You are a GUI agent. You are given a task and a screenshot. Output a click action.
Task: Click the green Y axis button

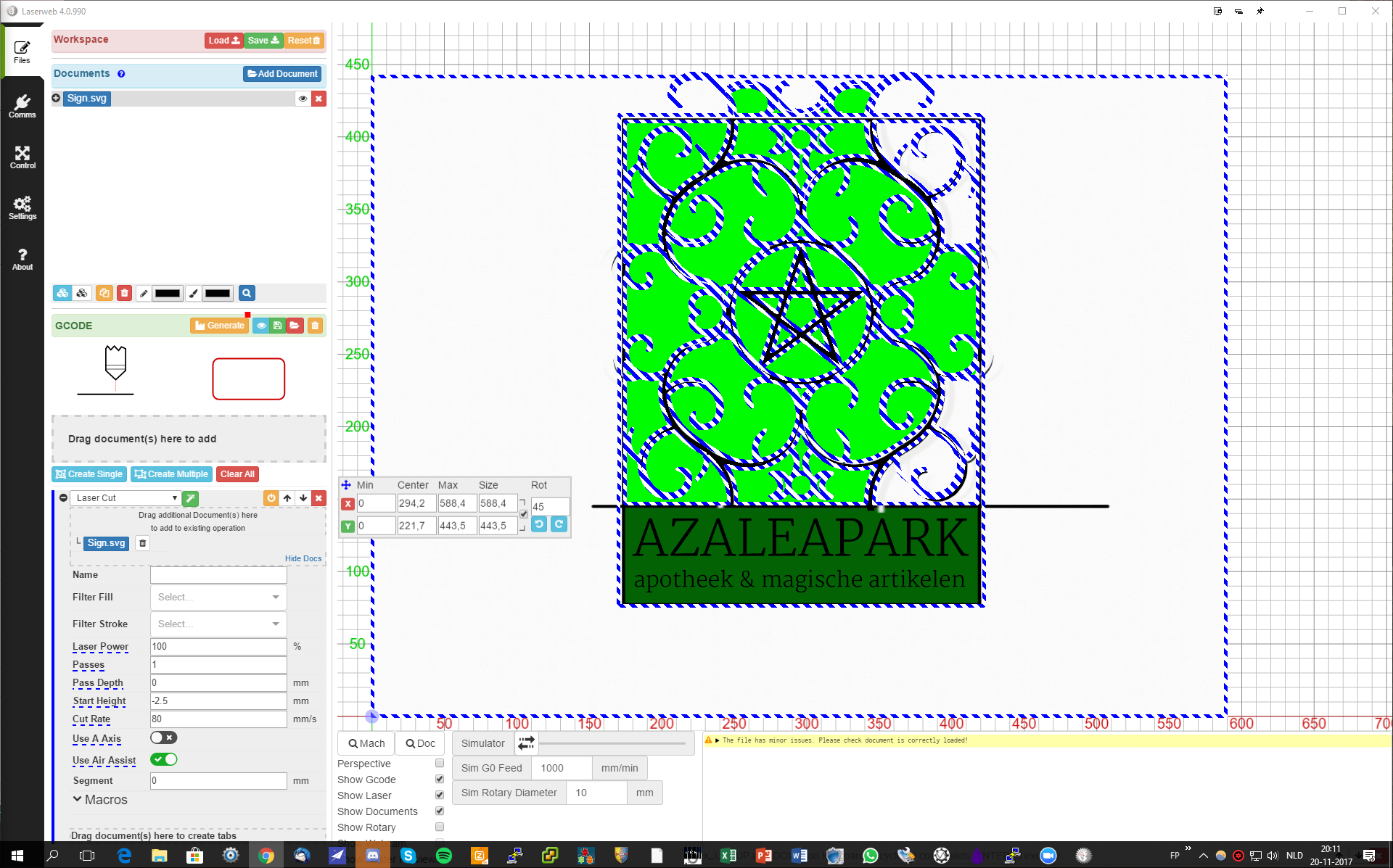click(x=348, y=526)
